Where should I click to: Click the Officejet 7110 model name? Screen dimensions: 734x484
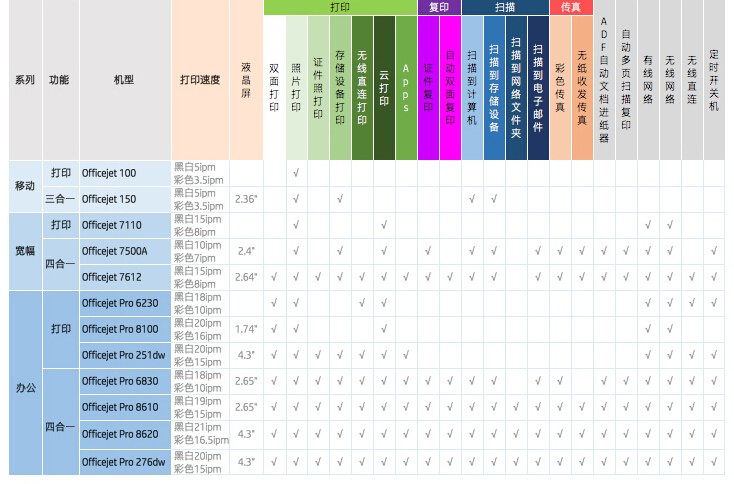[x=112, y=226]
